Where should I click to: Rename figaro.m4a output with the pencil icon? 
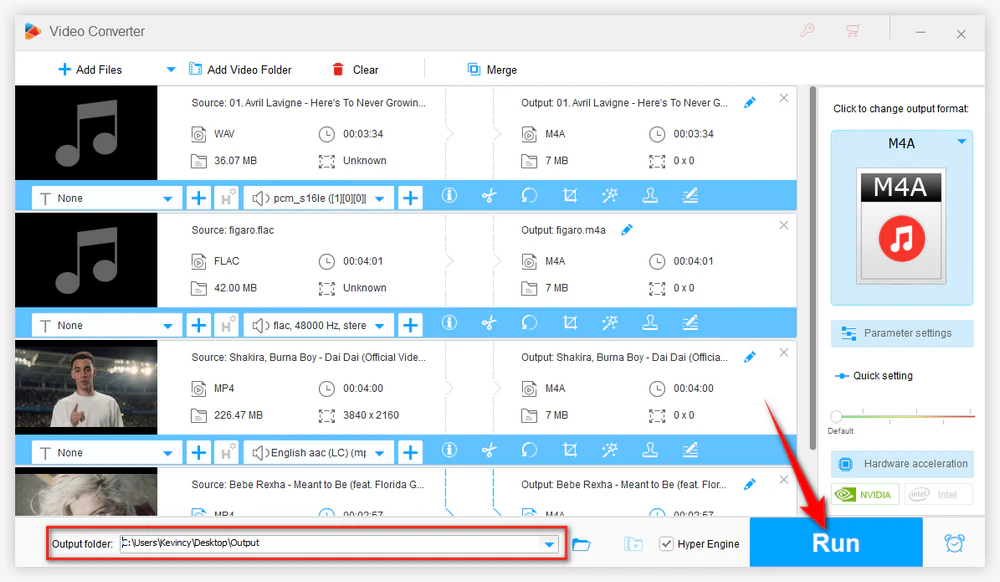(627, 230)
